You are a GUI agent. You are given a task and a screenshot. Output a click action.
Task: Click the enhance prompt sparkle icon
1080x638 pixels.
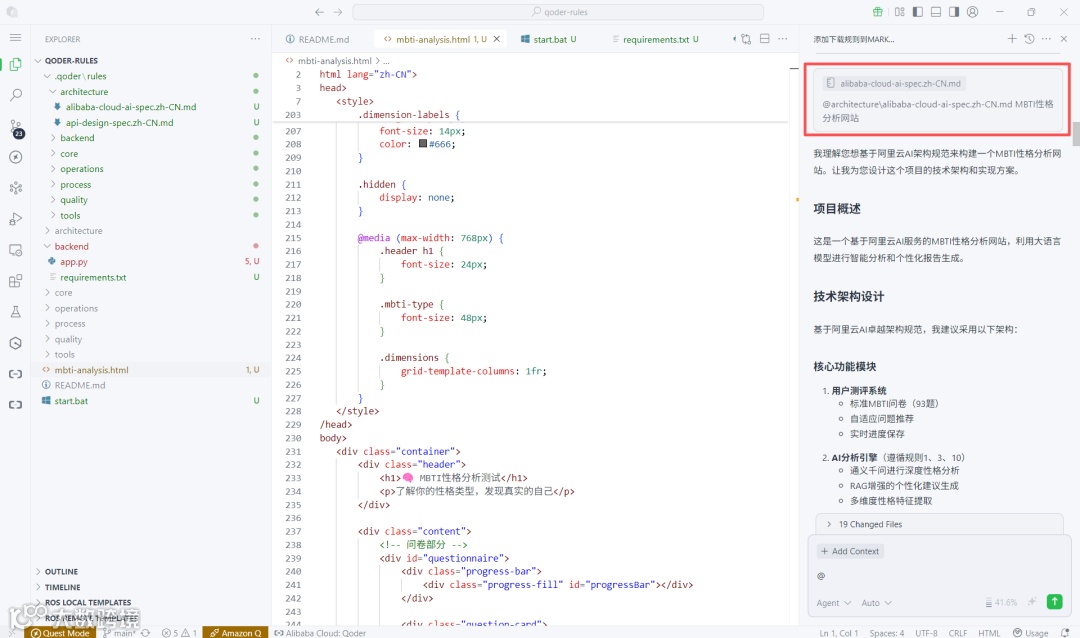point(1032,601)
